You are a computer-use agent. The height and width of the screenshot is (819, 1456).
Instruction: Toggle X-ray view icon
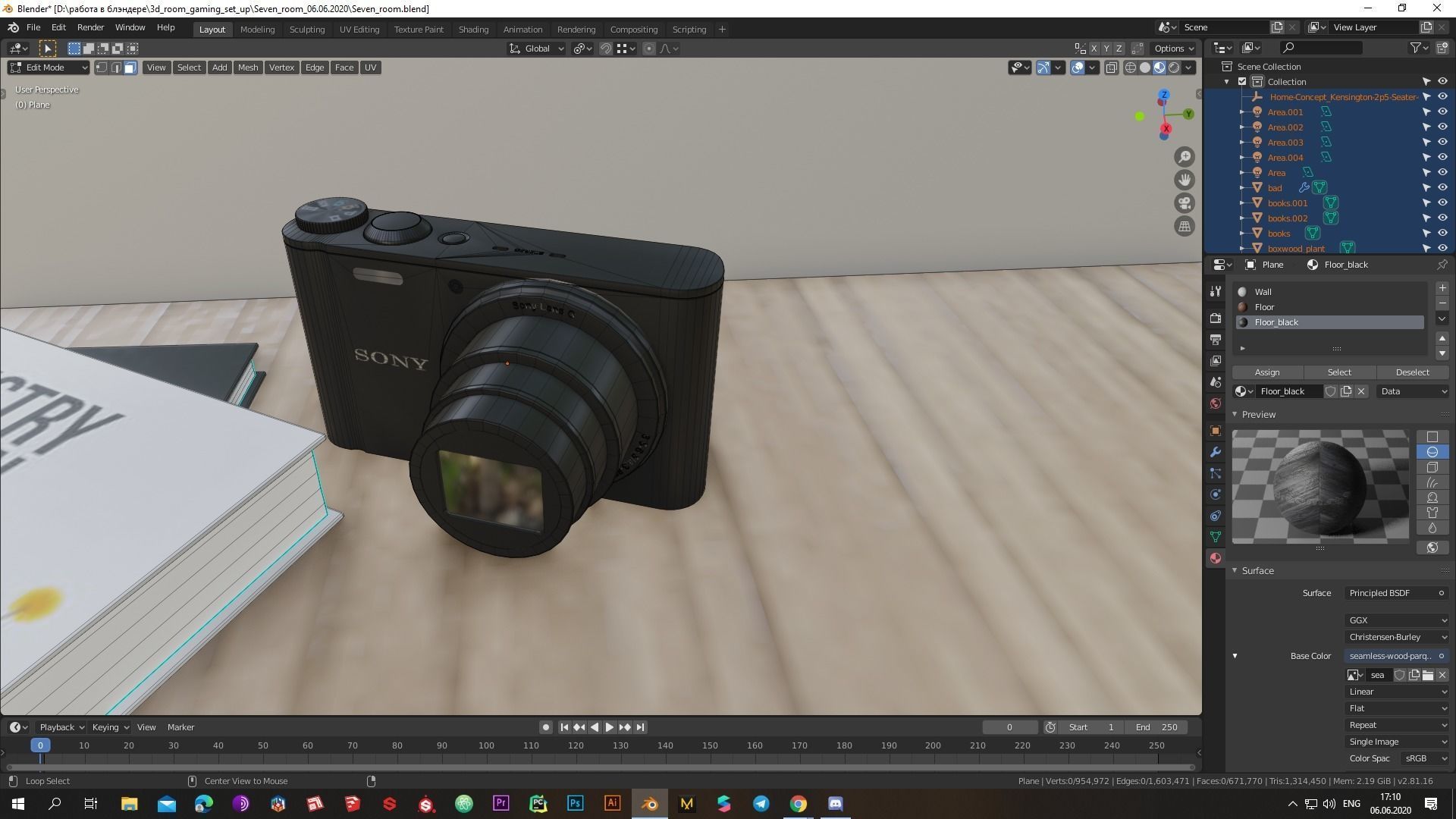[1111, 67]
